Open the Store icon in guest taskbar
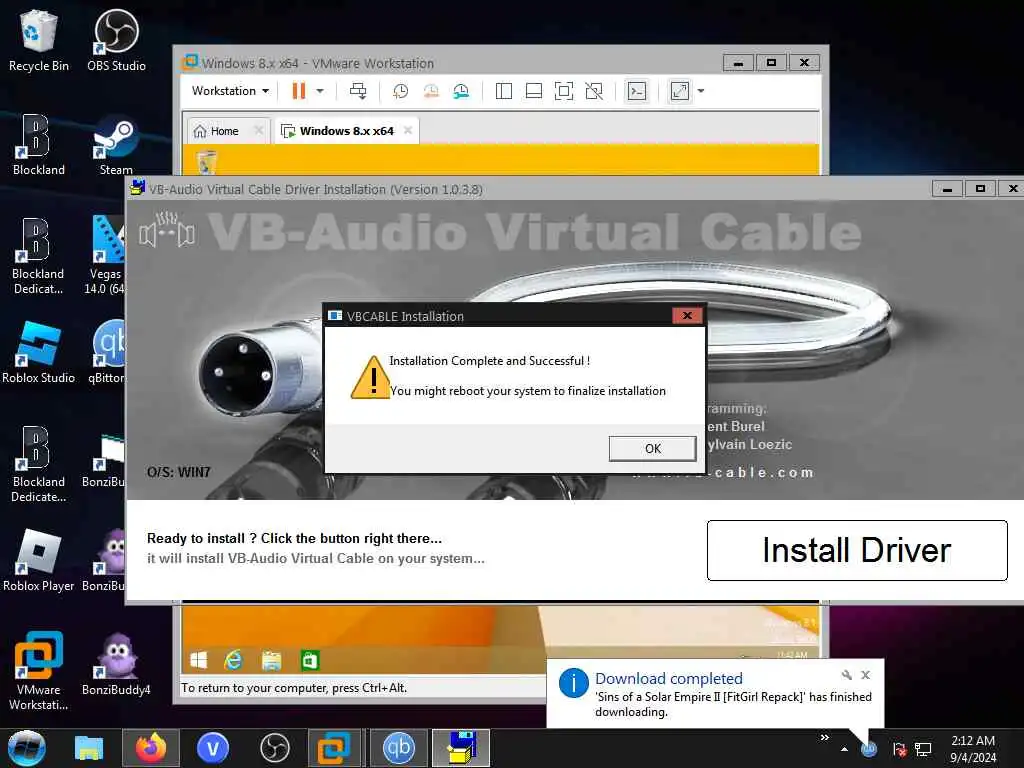Viewport: 1024px width, 768px height. 310,661
